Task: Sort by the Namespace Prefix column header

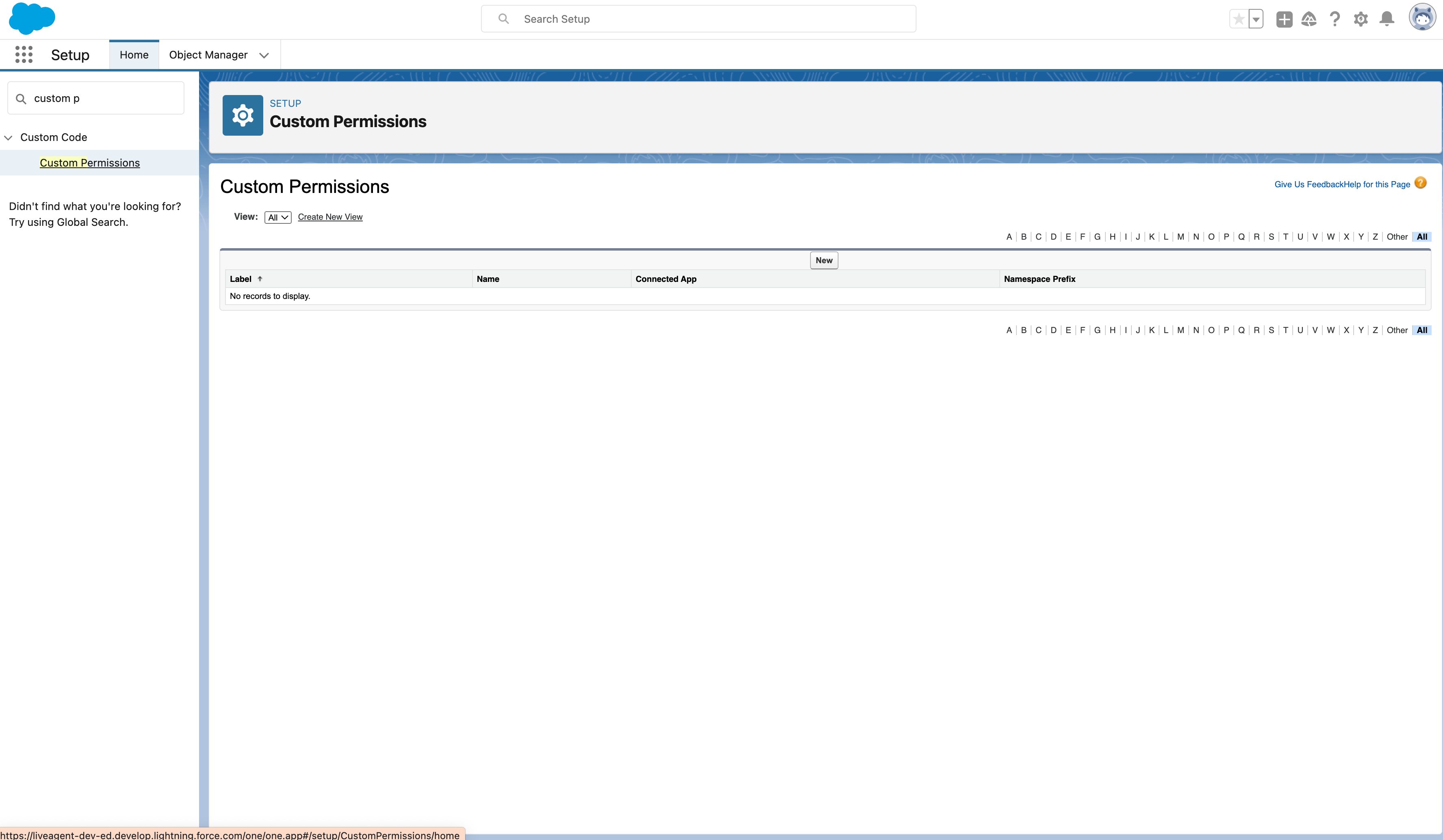Action: [1039, 279]
